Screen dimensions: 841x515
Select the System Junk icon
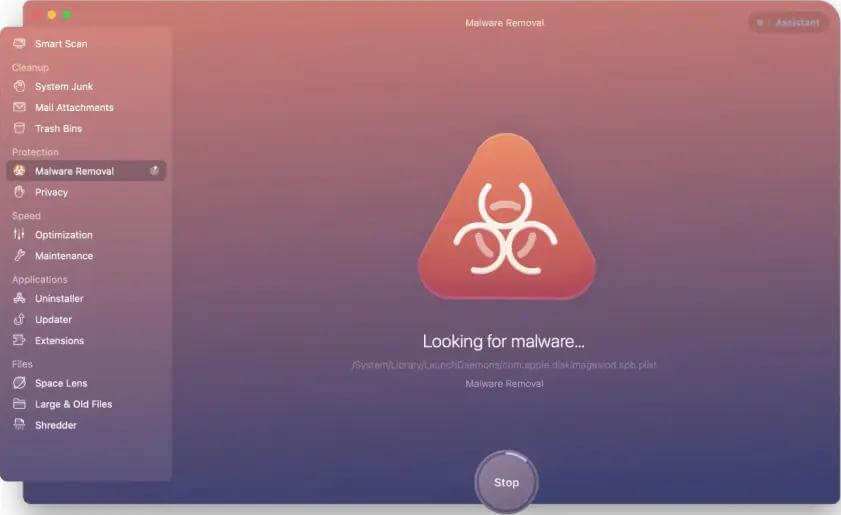tap(19, 87)
